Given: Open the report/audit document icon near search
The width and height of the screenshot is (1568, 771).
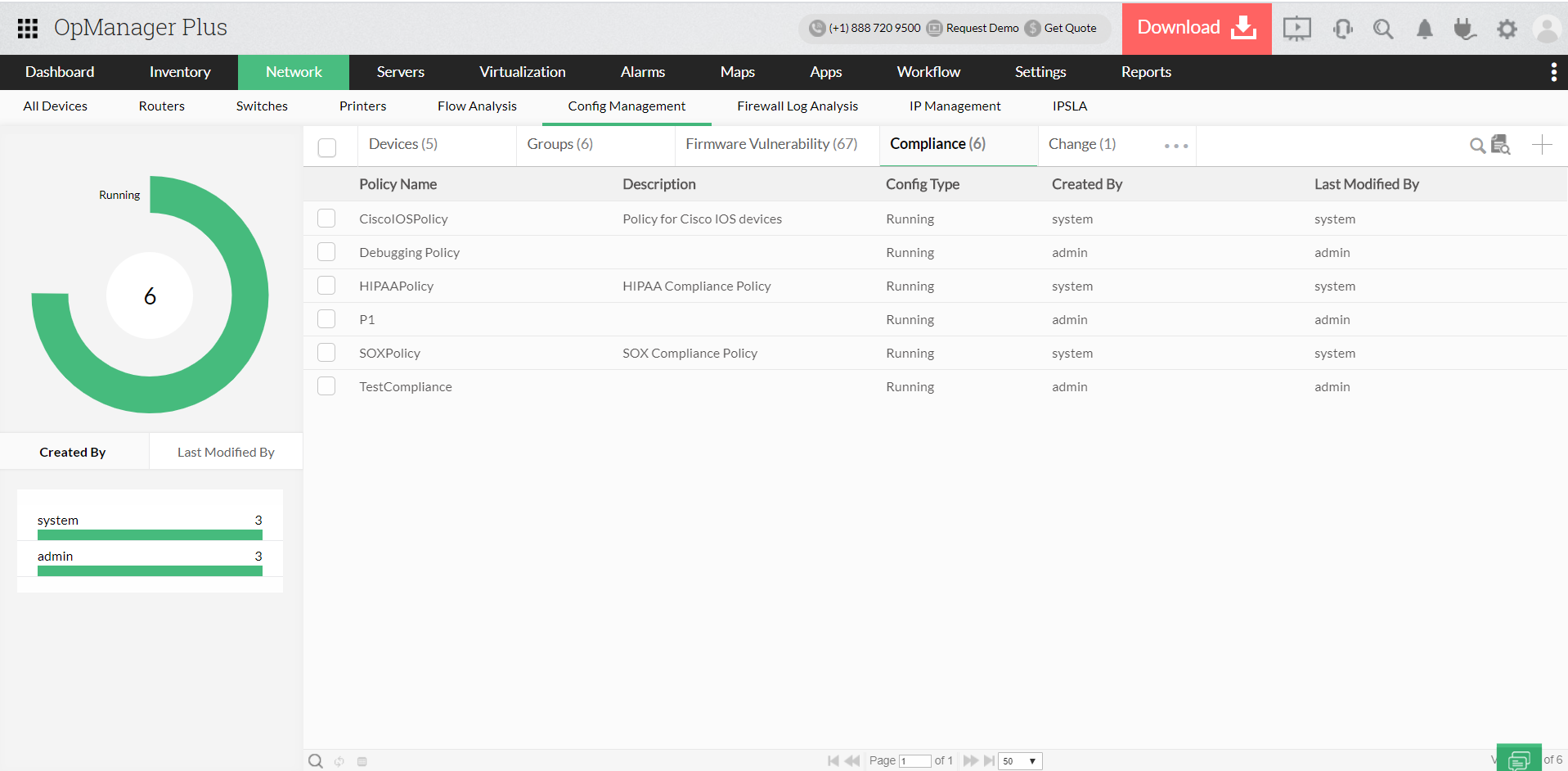Looking at the screenshot, I should 1501,145.
